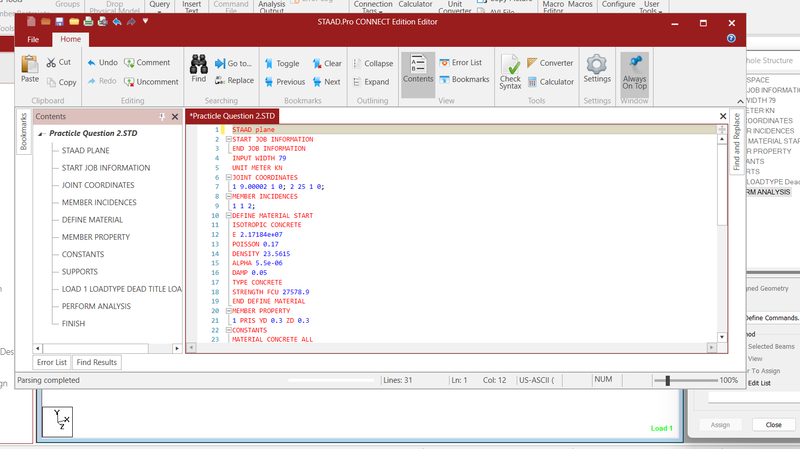The width and height of the screenshot is (800, 449).
Task: Run Check Syntax
Action: (510, 71)
